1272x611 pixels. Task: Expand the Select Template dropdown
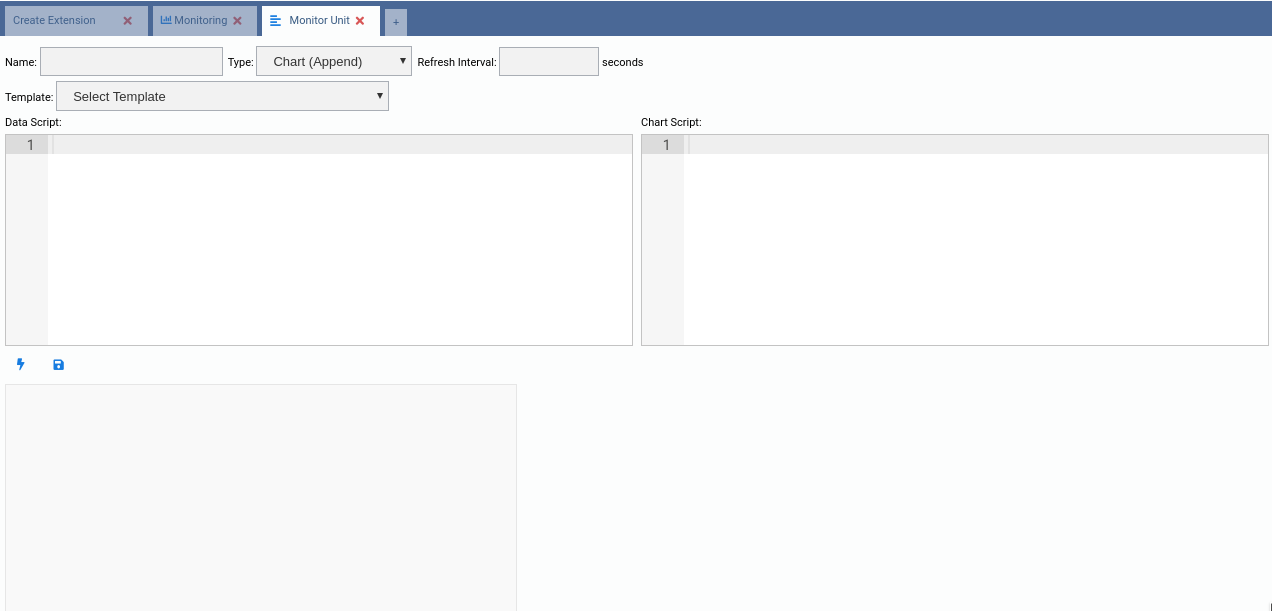coord(222,97)
